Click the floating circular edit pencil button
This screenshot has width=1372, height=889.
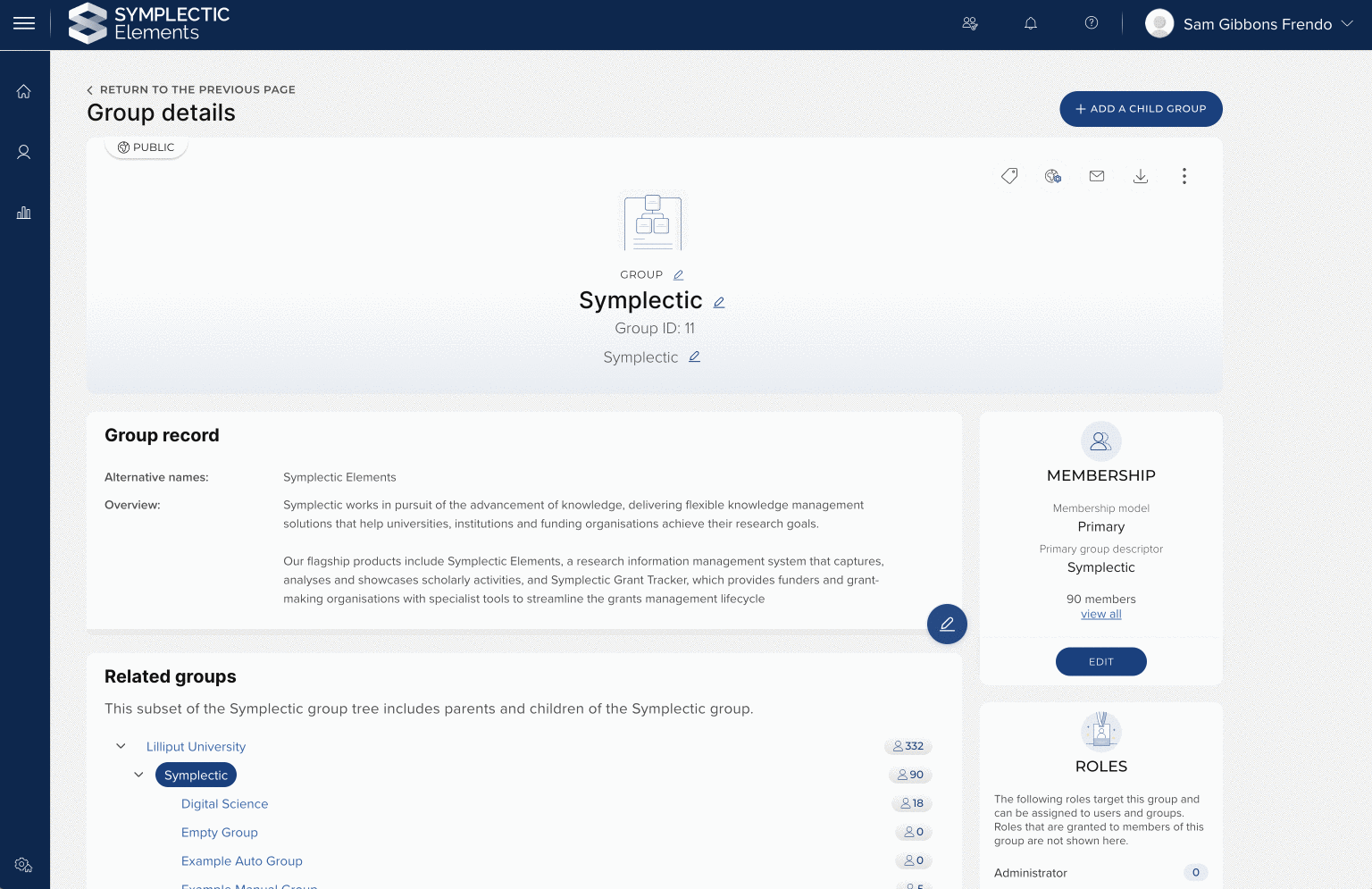947,624
